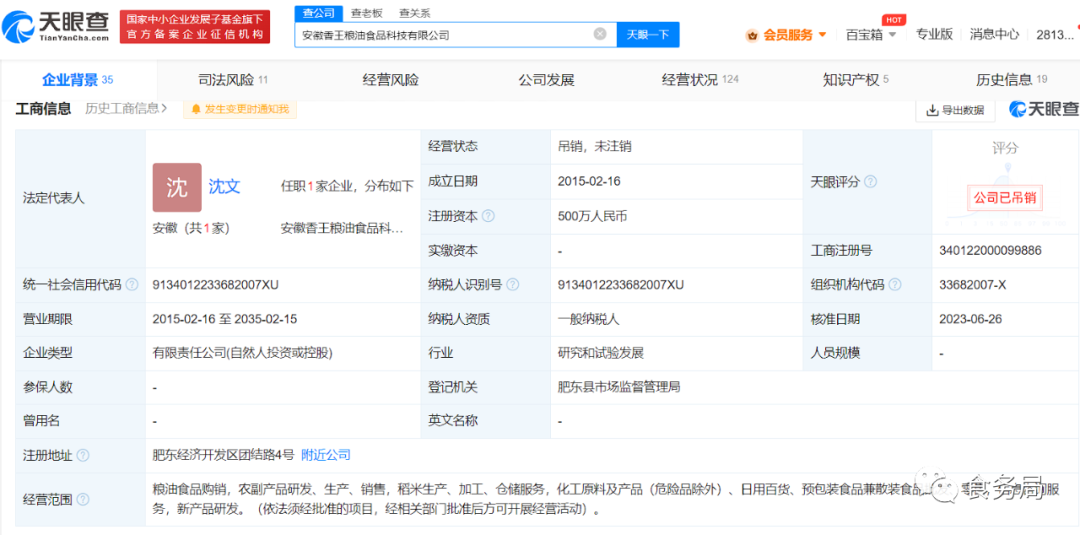Viewport: 1080px width, 535px height.
Task: Open 消息中心
Action: 994,34
